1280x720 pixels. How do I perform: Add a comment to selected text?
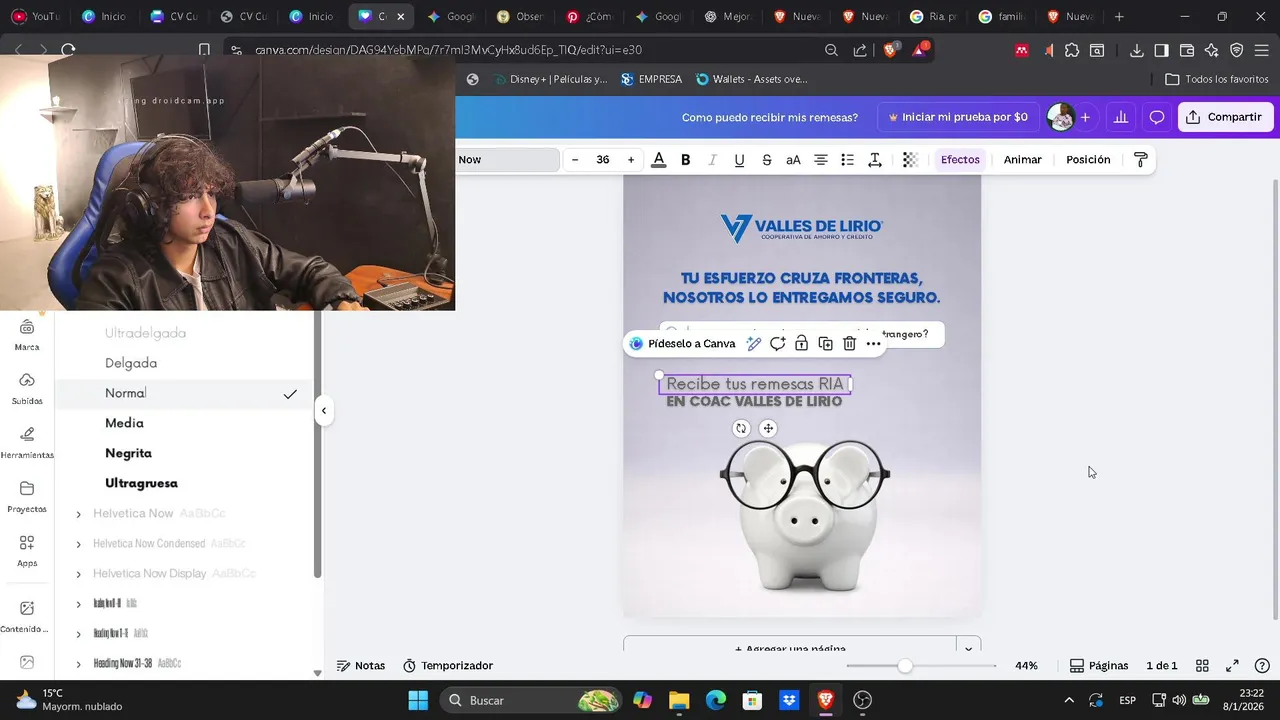click(x=777, y=343)
